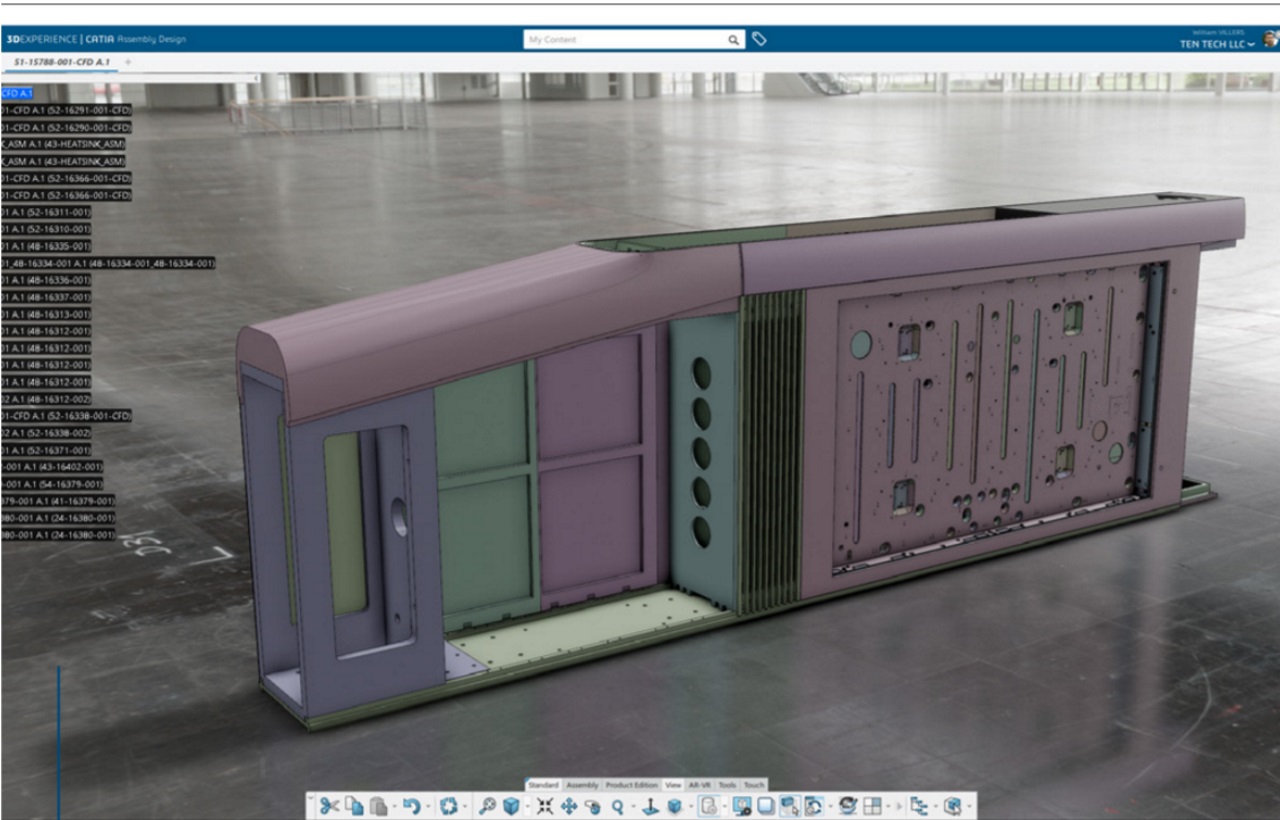Open dropdown arrow next to the Undo icon
Screen dimensions: 1280x820
pos(427,806)
